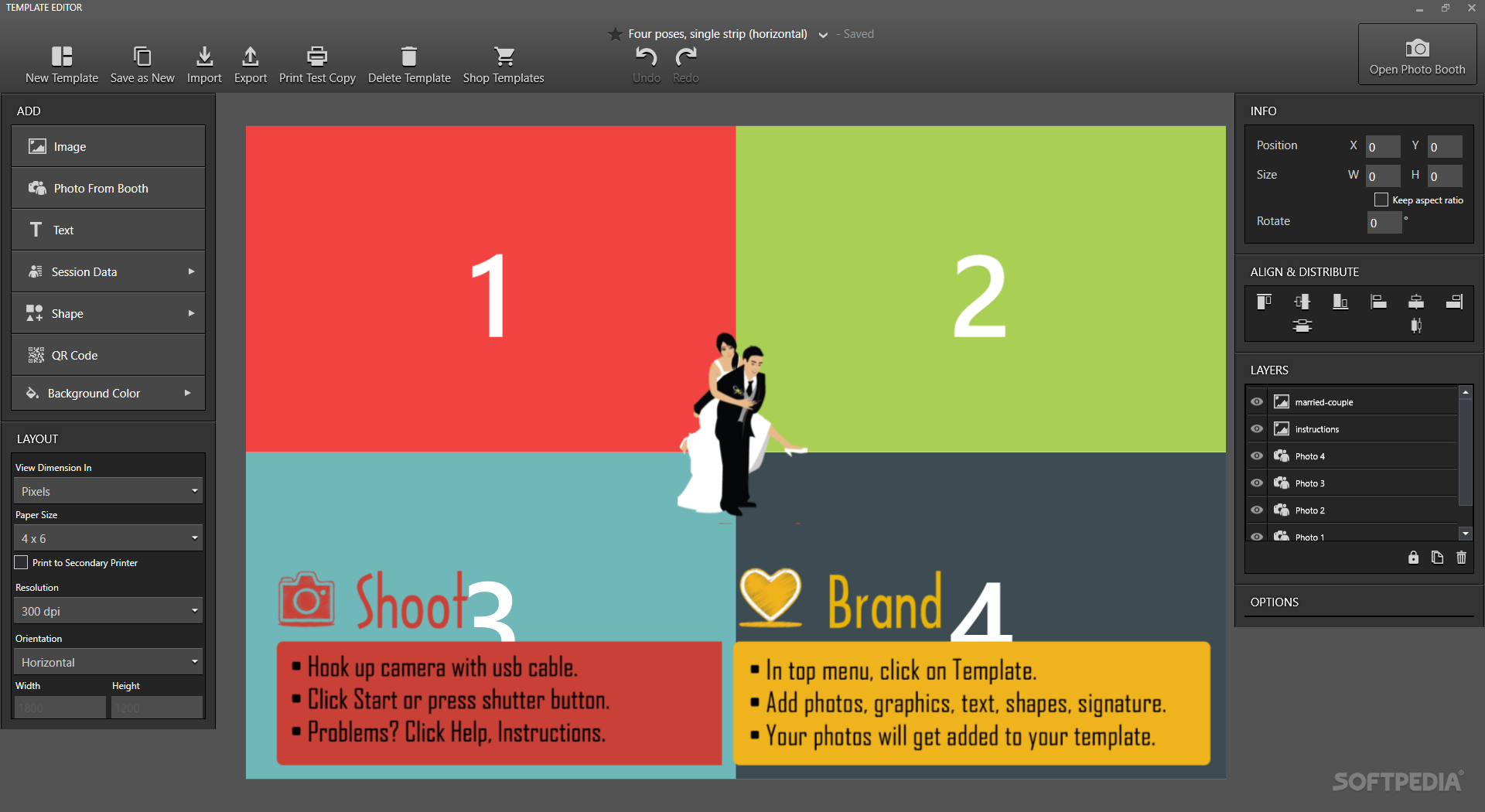The height and width of the screenshot is (812, 1485).
Task: Toggle visibility of Photo 2 layer
Action: point(1257,510)
